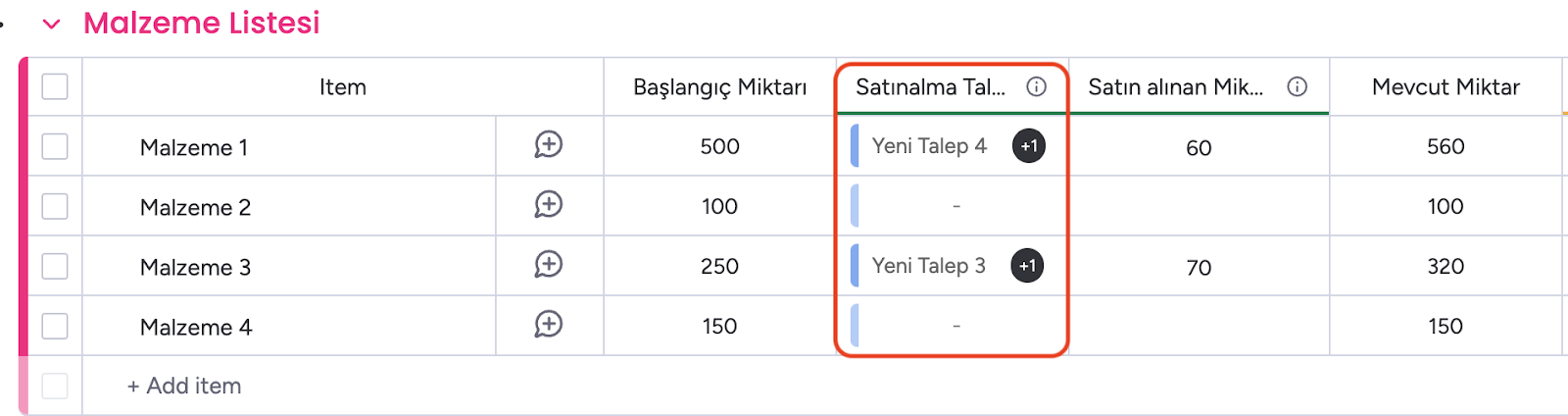Open +1 badge in Malzeme 3 row
Image resolution: width=1568 pixels, height=416 pixels.
(x=1027, y=266)
